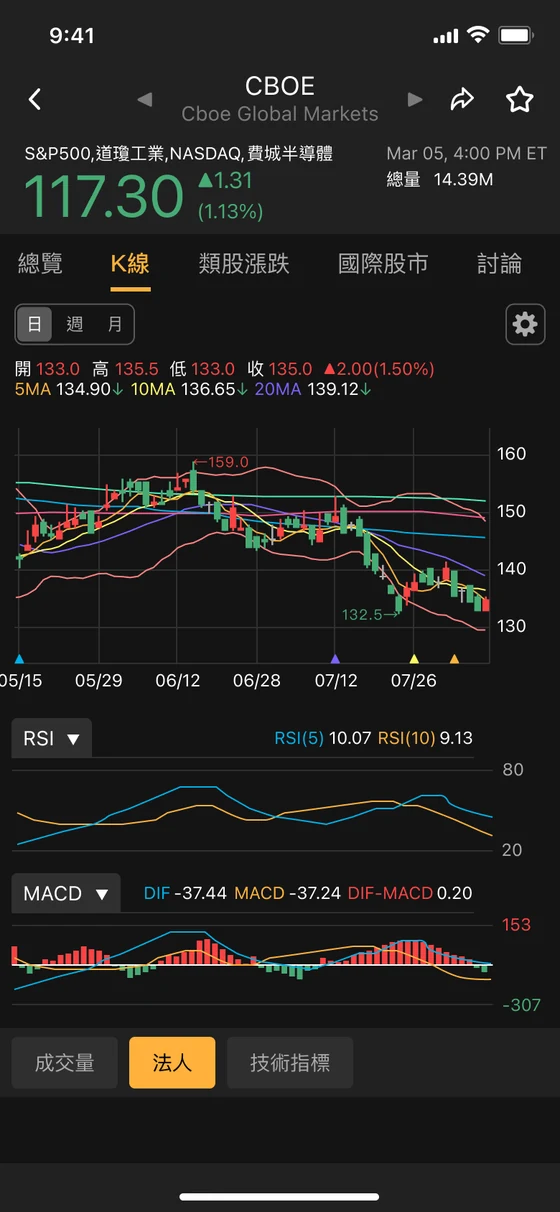
Task: Tap the 收 135.0 close value
Action: pyautogui.click(x=280, y=369)
